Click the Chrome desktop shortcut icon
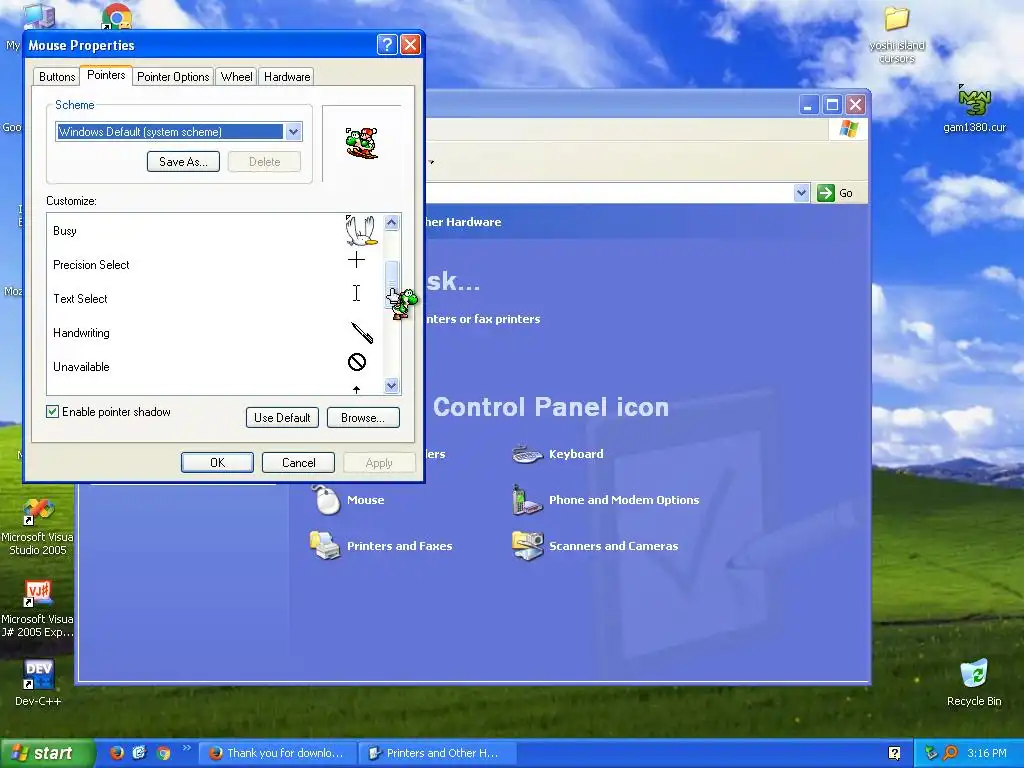This screenshot has width=1024, height=768. point(116,16)
